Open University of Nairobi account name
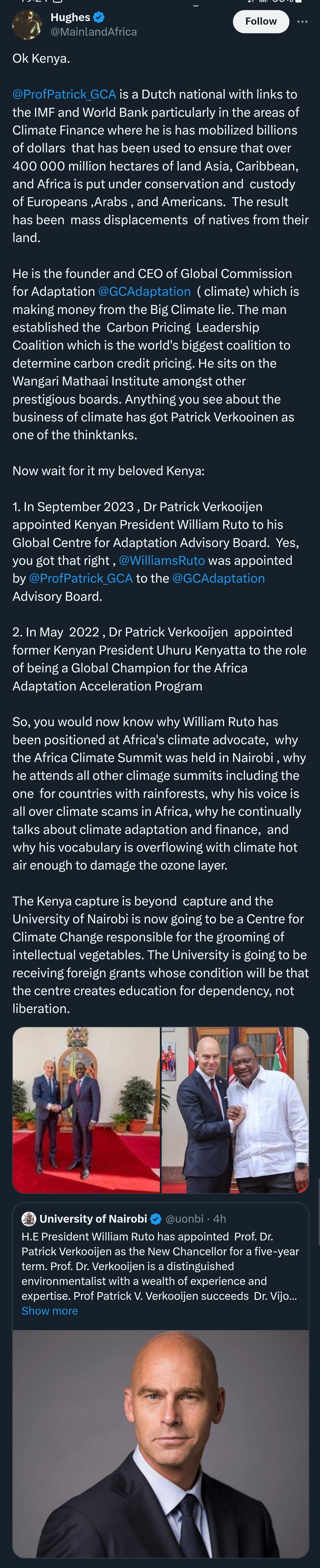Viewport: 320px width, 1568px height. 93,1218
